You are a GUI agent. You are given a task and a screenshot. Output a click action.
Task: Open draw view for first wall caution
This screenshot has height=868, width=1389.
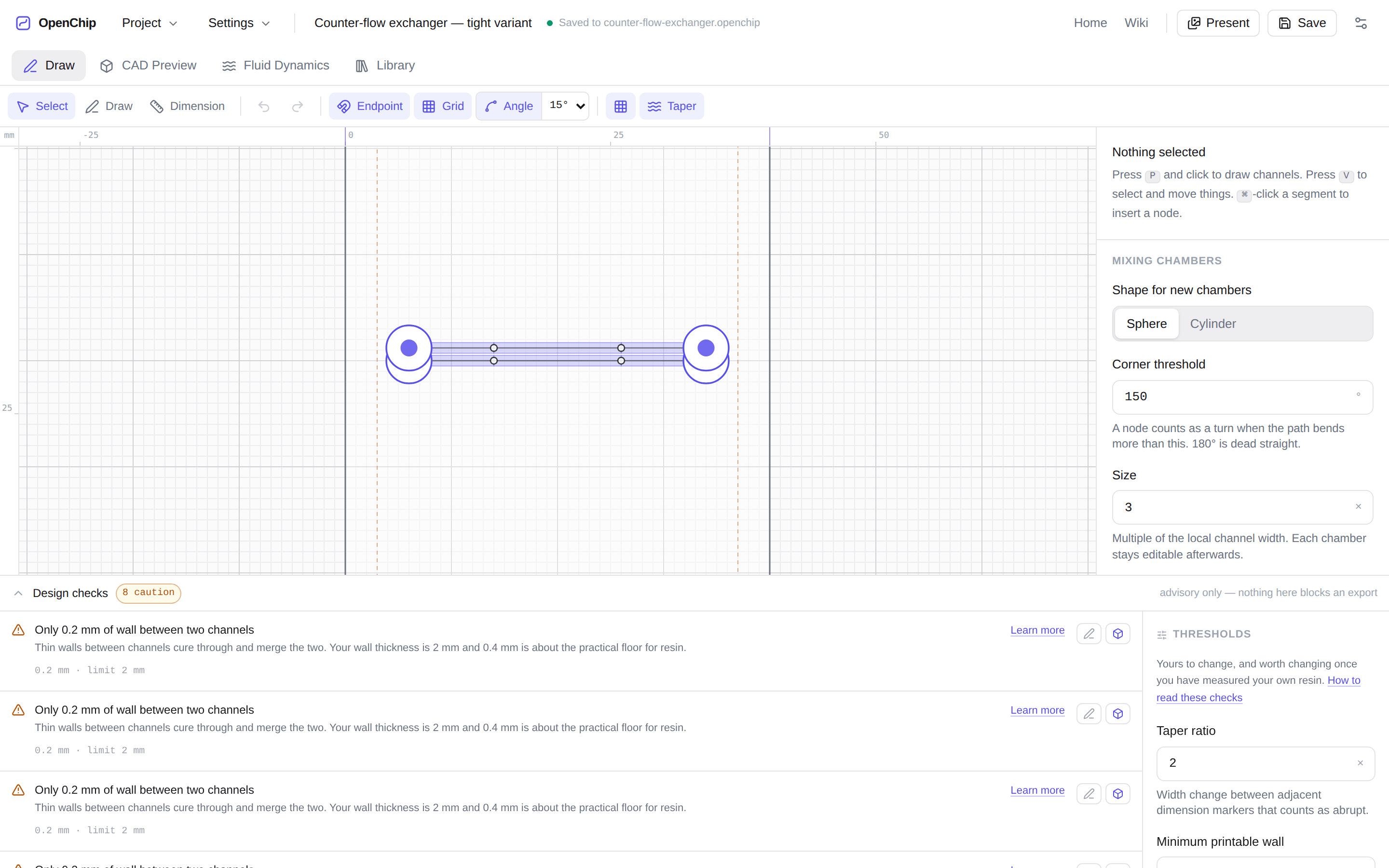coord(1089,634)
